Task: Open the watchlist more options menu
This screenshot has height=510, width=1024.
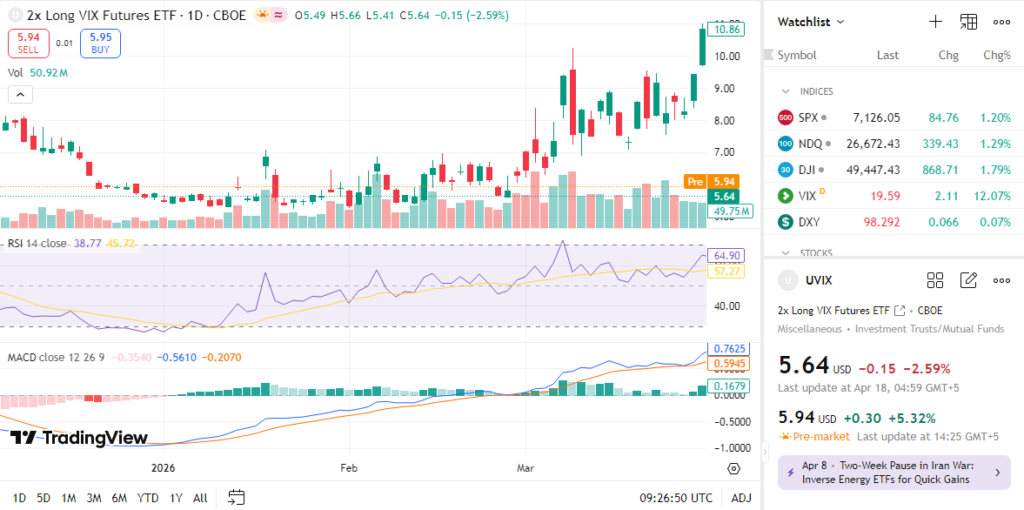Action: (x=1001, y=21)
